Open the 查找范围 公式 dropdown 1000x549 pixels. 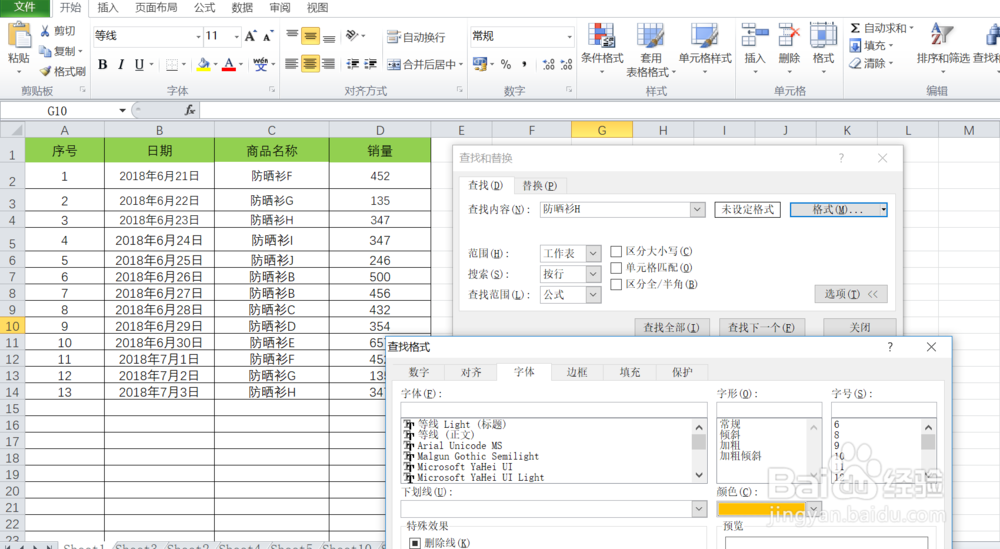(593, 295)
